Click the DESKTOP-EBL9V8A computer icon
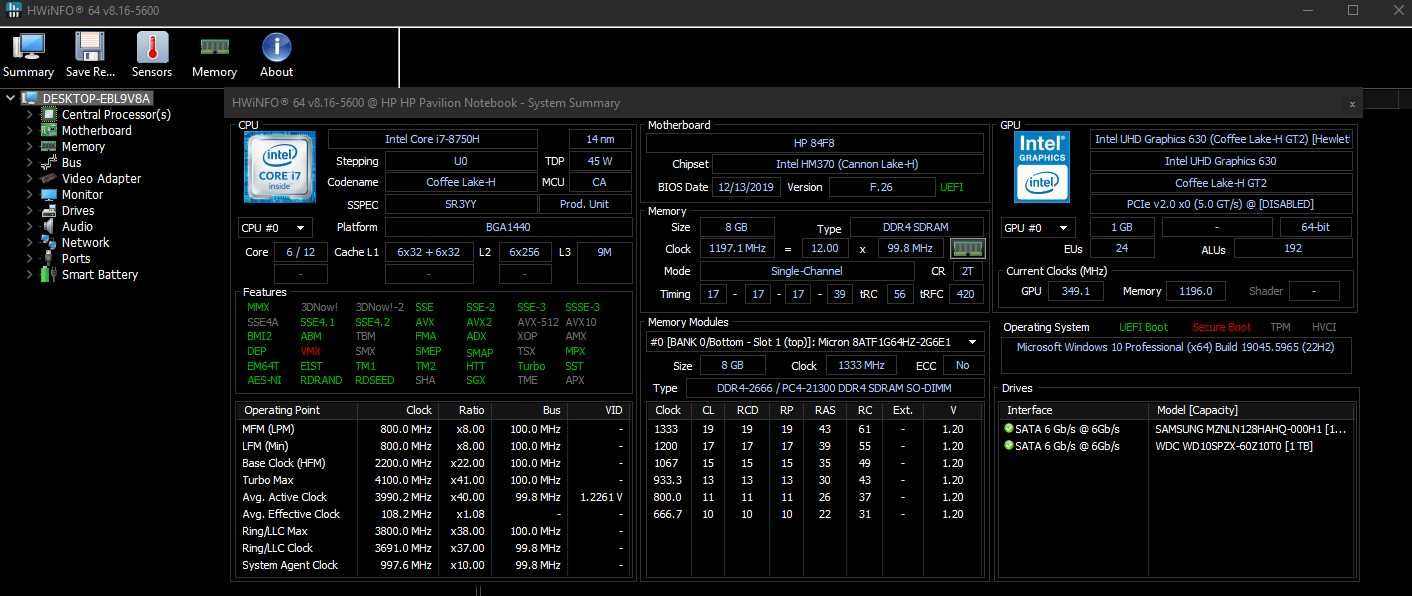1412x596 pixels. [x=30, y=98]
